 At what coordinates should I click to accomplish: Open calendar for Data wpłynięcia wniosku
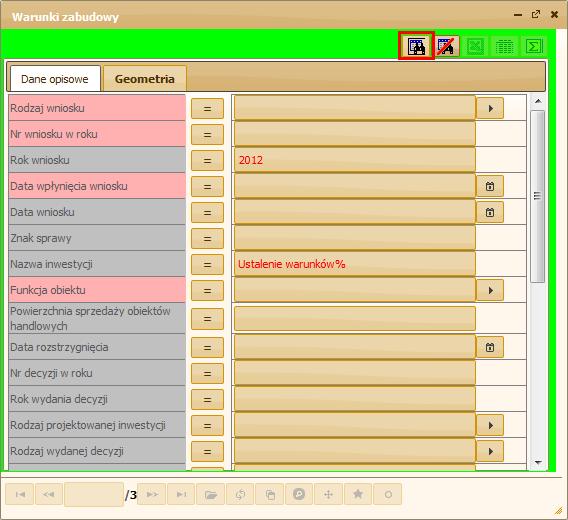point(490,186)
